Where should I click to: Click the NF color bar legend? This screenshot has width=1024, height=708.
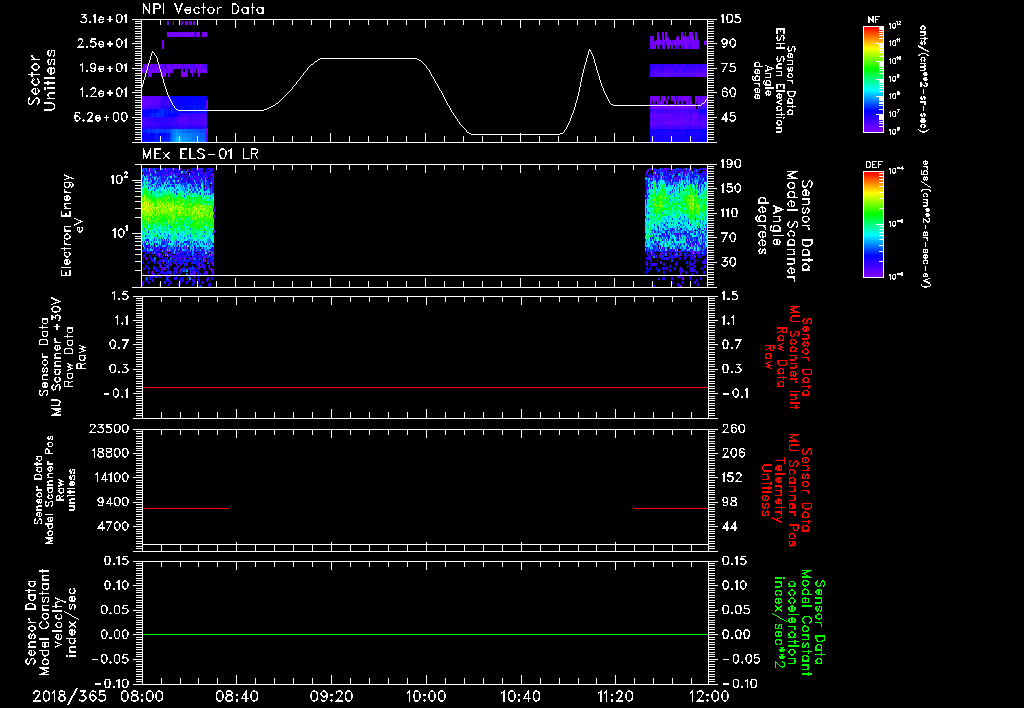(x=873, y=79)
